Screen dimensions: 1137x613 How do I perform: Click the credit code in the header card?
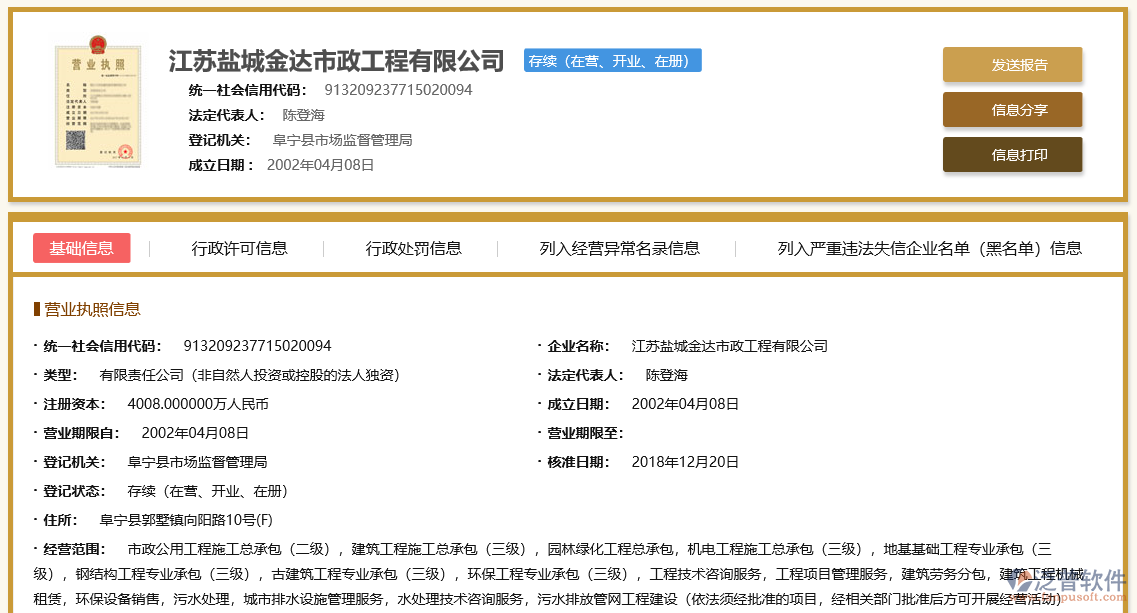coord(398,90)
